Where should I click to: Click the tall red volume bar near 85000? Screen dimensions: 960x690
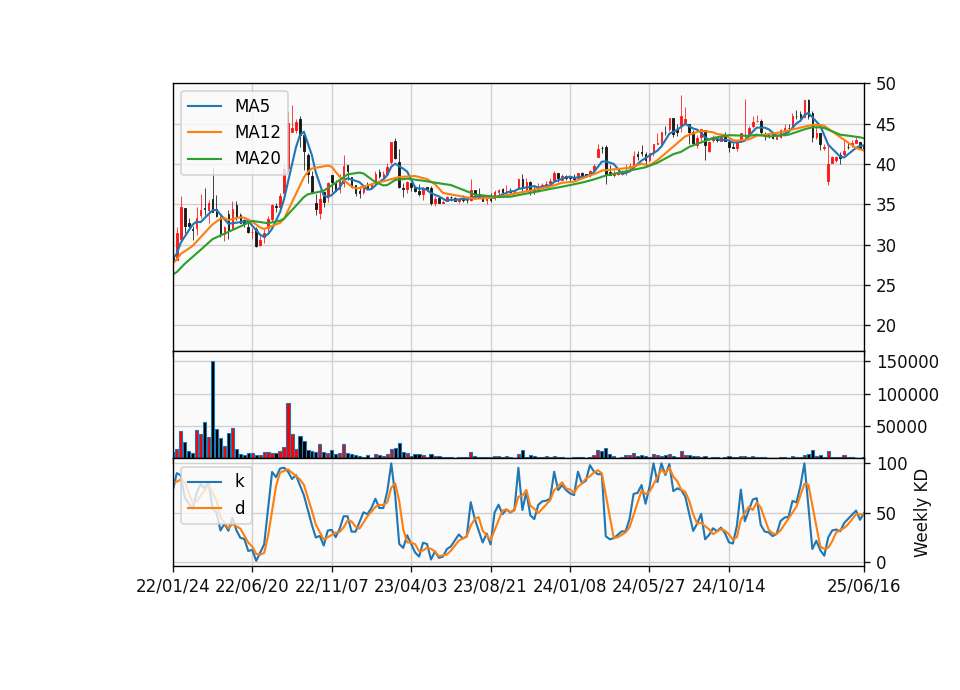coord(288,430)
